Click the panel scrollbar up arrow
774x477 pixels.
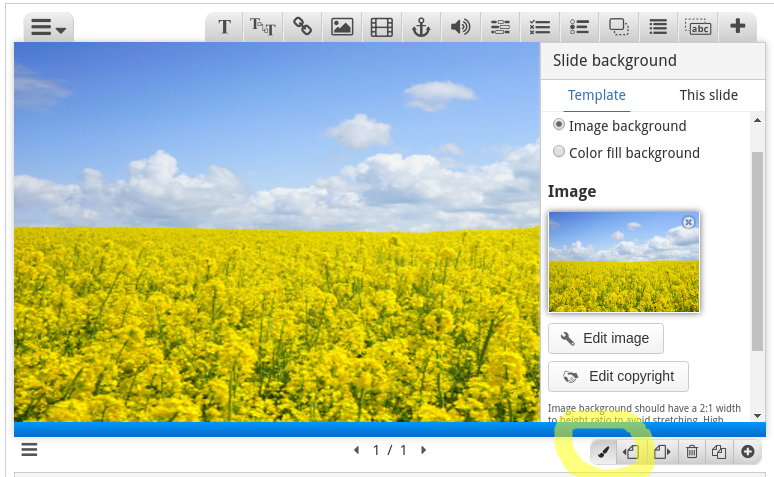(x=757, y=120)
